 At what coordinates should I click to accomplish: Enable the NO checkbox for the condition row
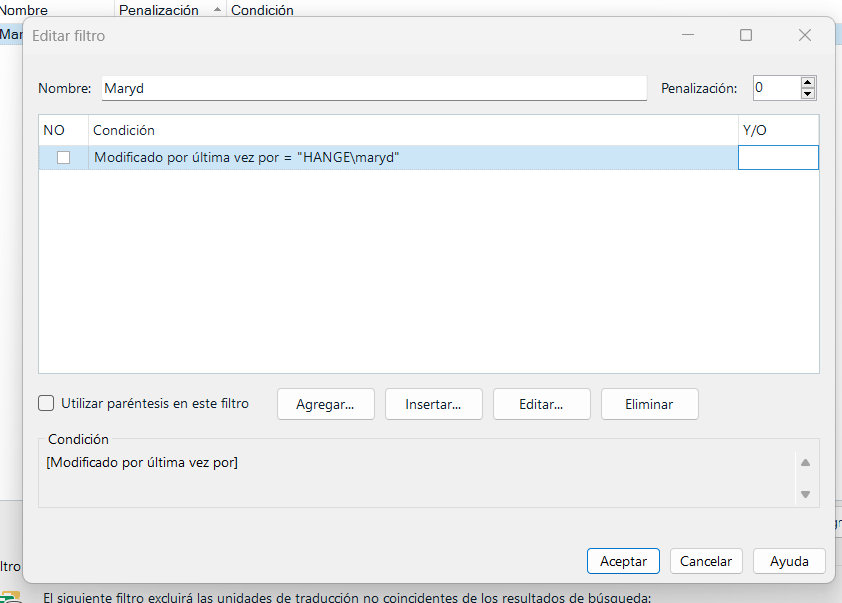64,157
